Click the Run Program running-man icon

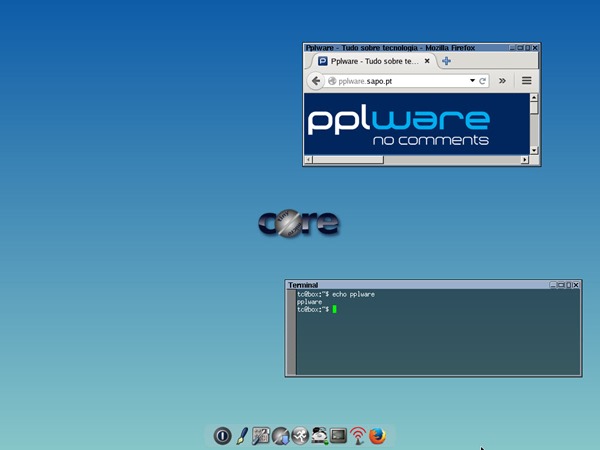click(300, 435)
